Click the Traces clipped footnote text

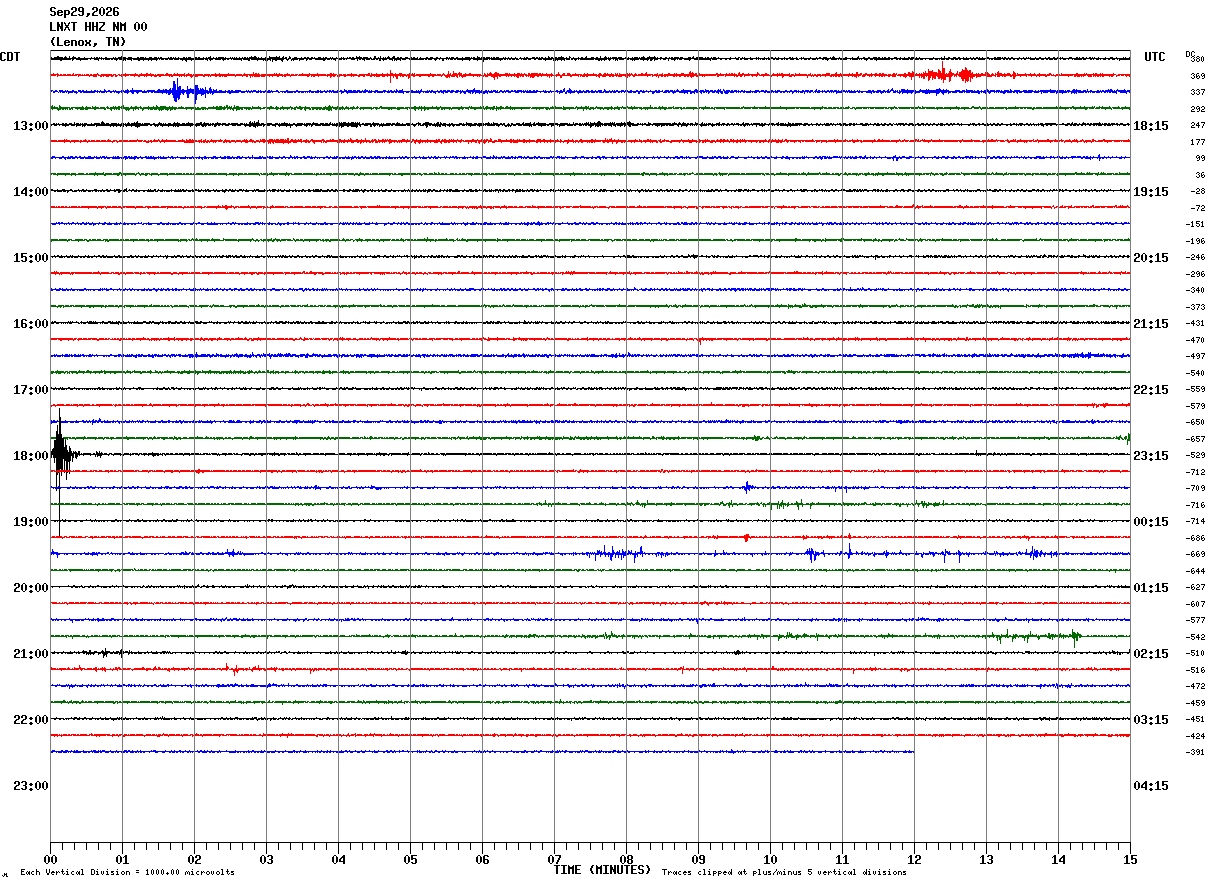[784, 872]
